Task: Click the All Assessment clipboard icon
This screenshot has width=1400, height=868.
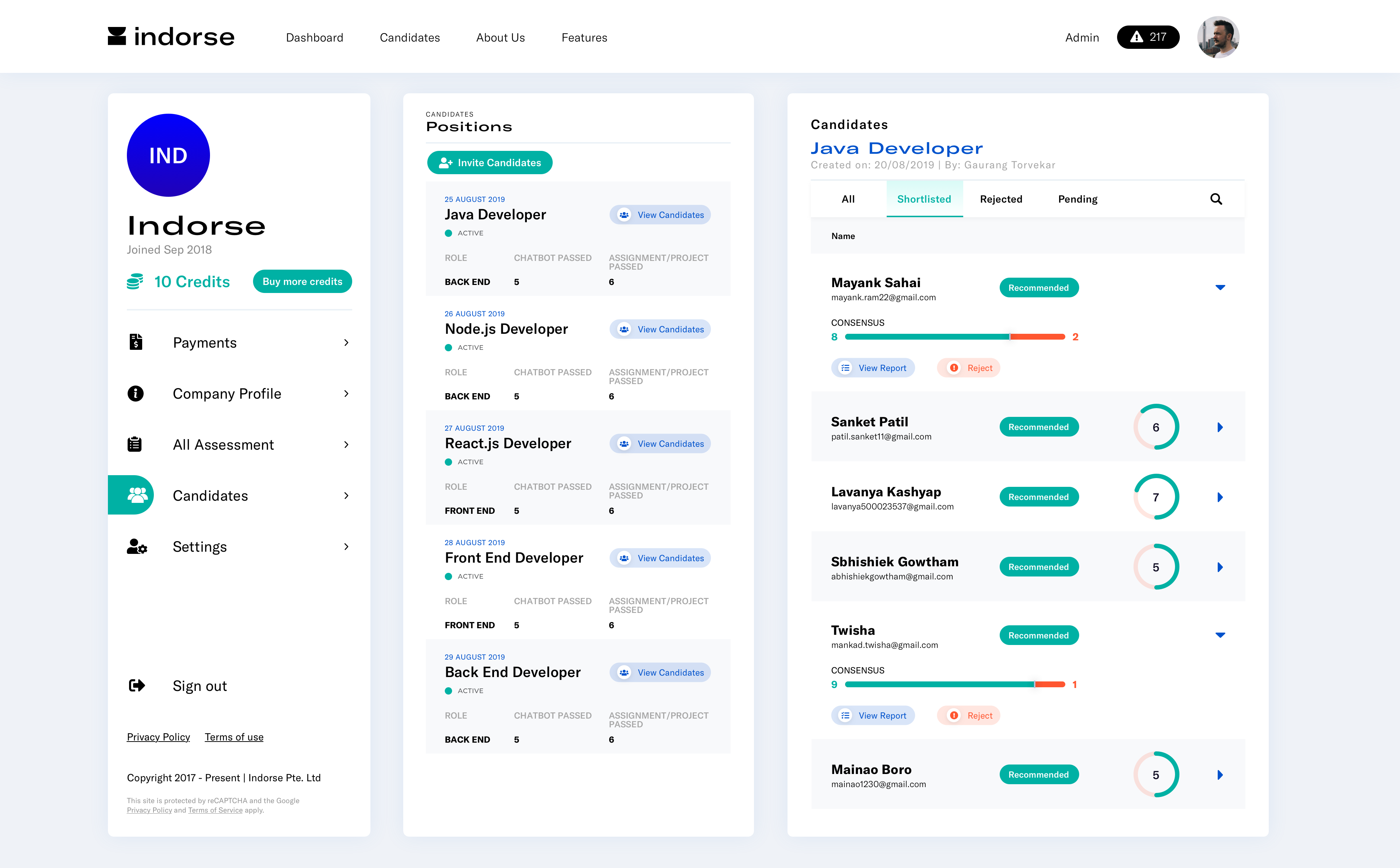Action: pyautogui.click(x=135, y=444)
